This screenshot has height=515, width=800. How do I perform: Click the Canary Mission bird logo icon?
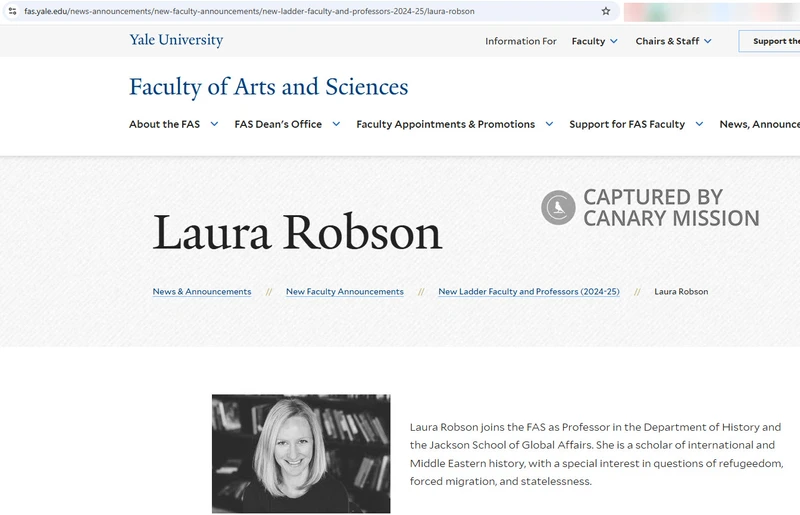558,208
